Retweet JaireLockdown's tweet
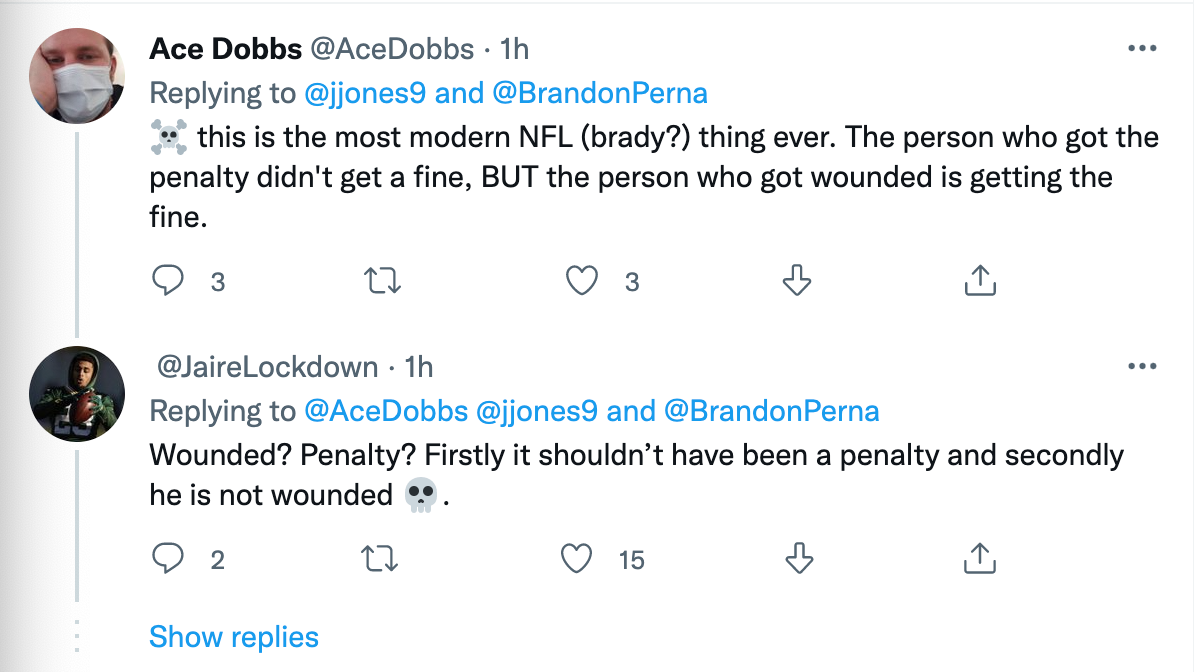This screenshot has width=1194, height=672. tap(379, 558)
